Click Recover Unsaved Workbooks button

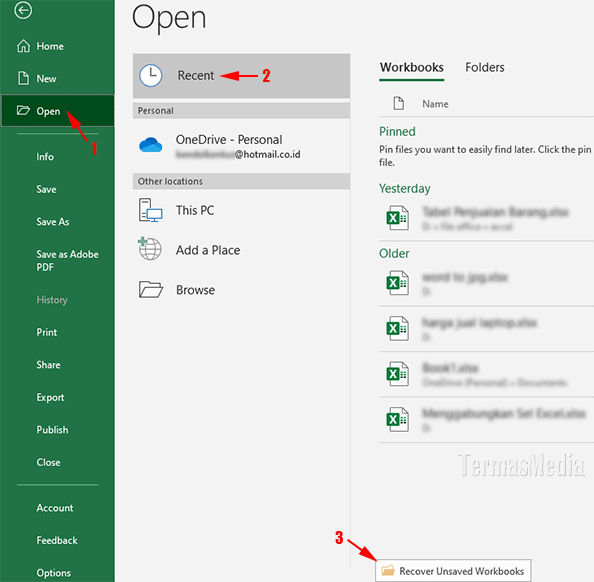point(453,570)
